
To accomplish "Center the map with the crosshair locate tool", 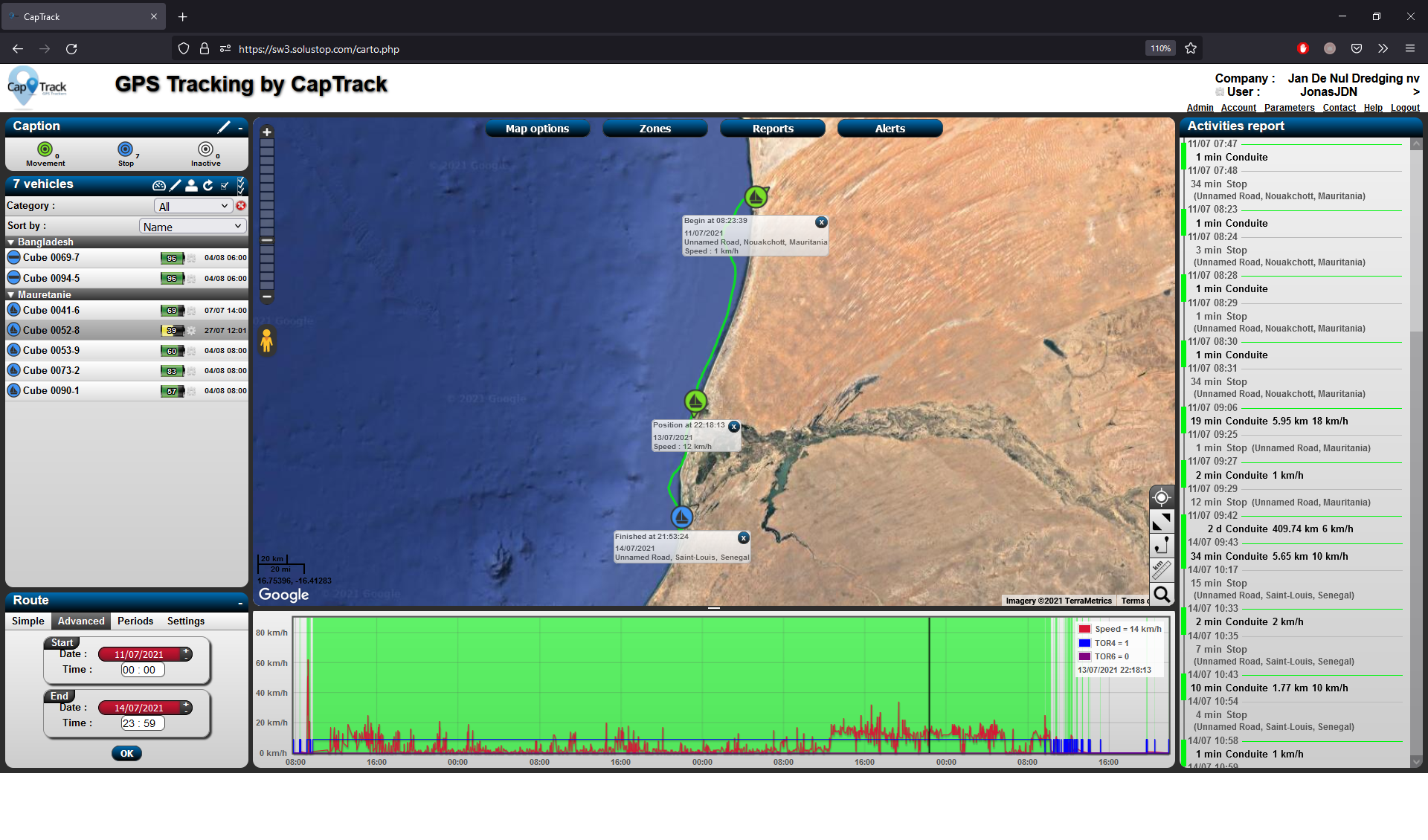I will (1161, 497).
